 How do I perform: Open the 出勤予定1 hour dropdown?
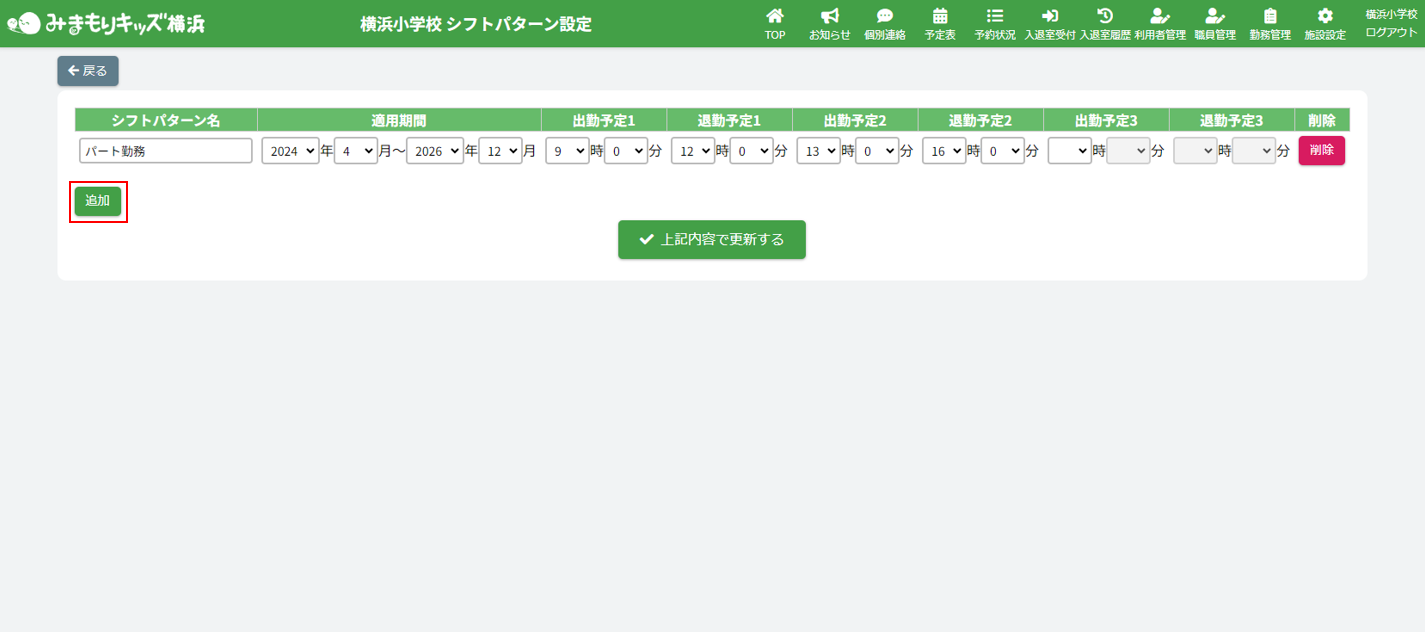pyautogui.click(x=567, y=151)
